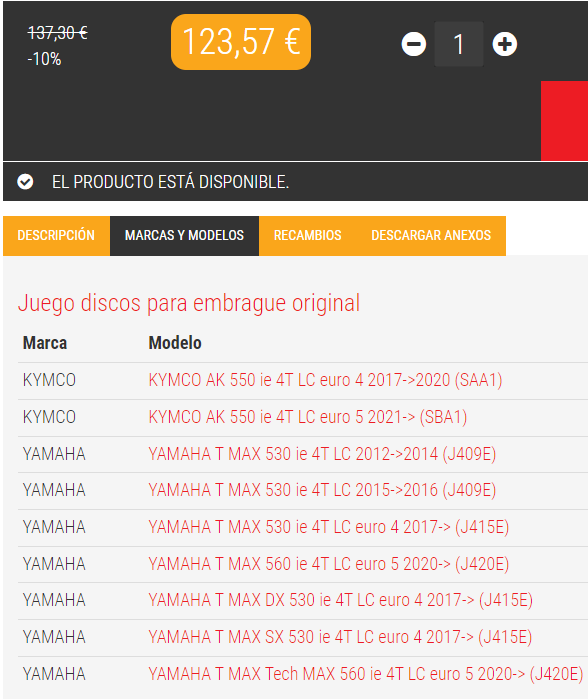The width and height of the screenshot is (588, 699).
Task: Open the Descargar Anexos tab
Action: (431, 236)
